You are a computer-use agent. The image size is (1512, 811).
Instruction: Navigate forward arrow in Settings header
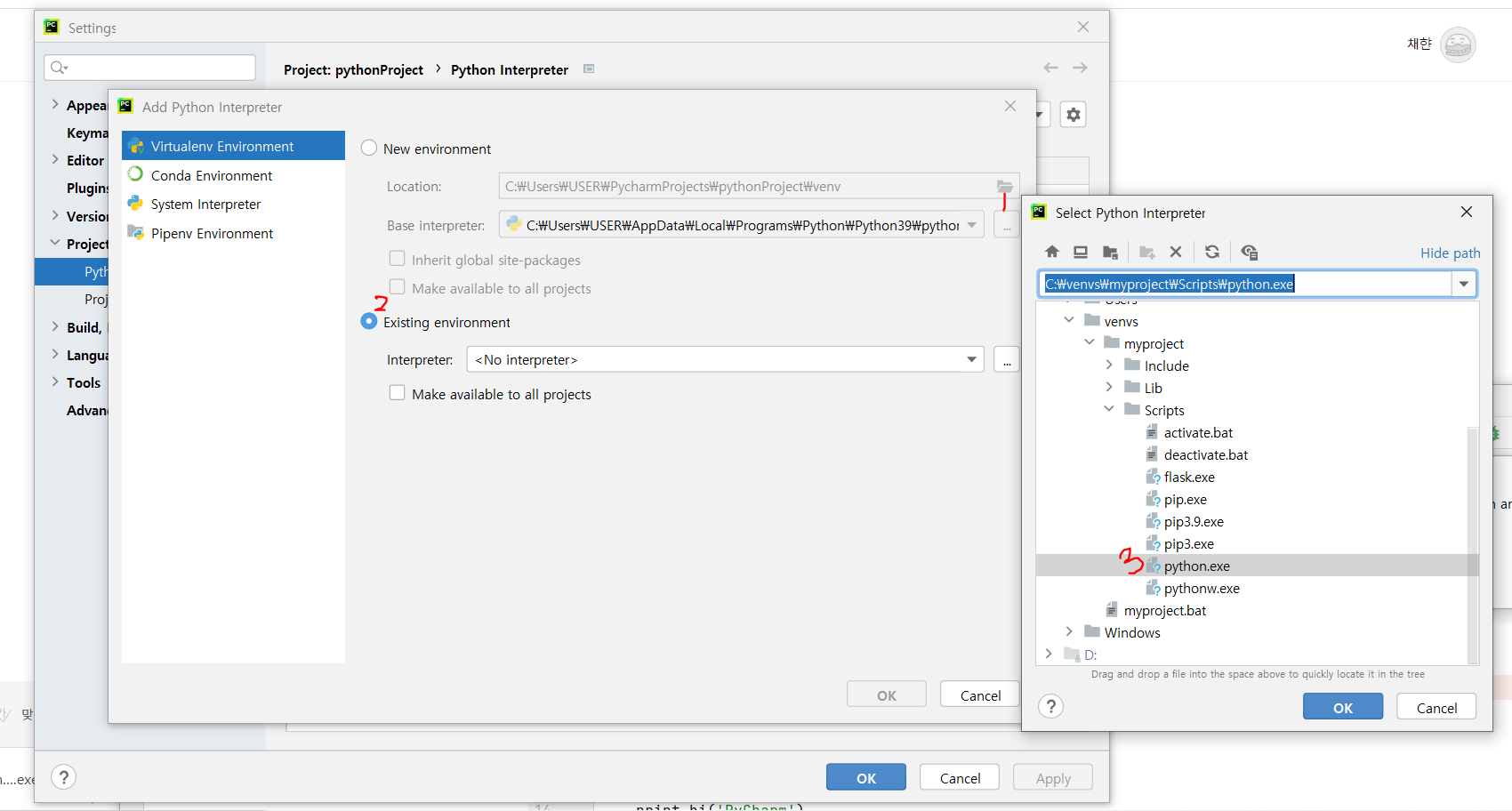(x=1080, y=68)
